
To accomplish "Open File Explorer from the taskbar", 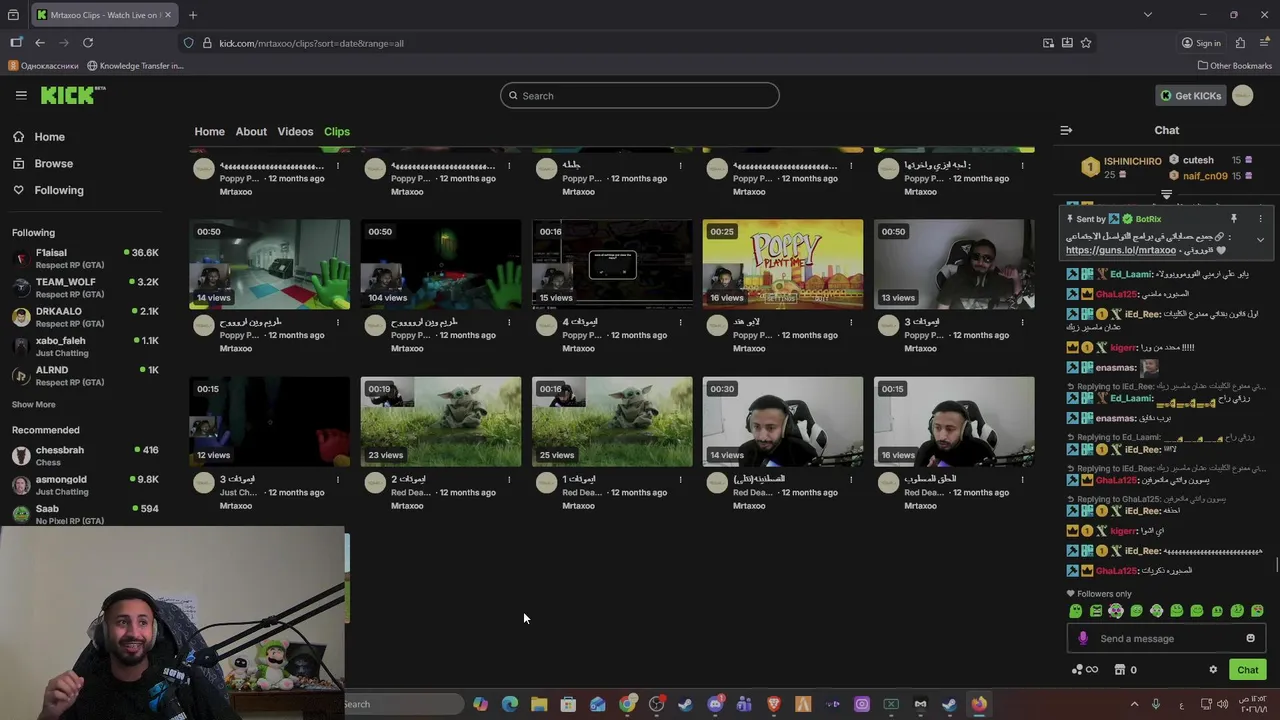I will point(539,704).
